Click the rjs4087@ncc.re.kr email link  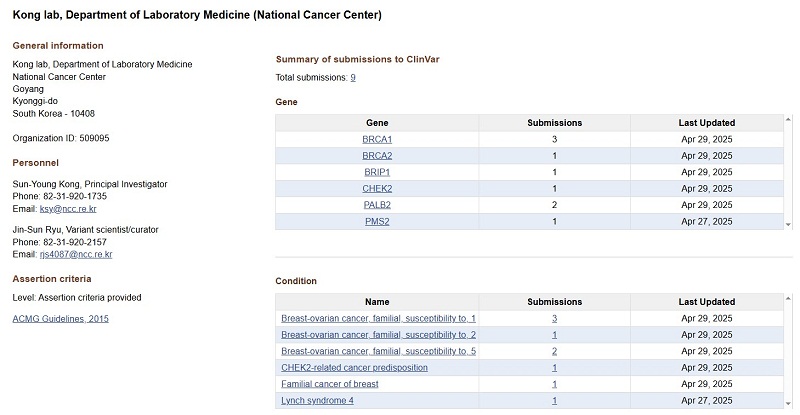pos(78,255)
